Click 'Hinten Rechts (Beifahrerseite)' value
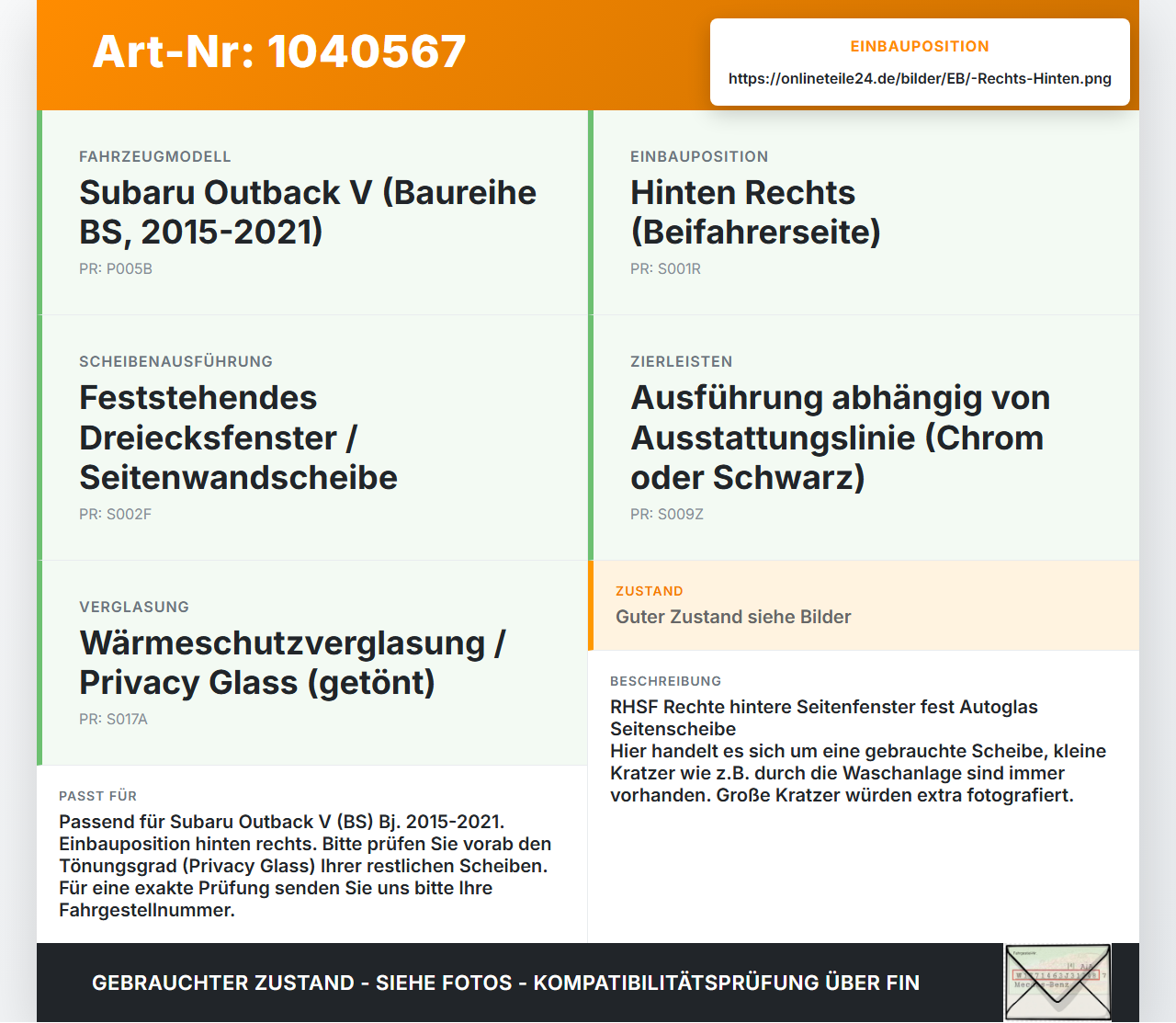1176x1023 pixels. tap(755, 211)
